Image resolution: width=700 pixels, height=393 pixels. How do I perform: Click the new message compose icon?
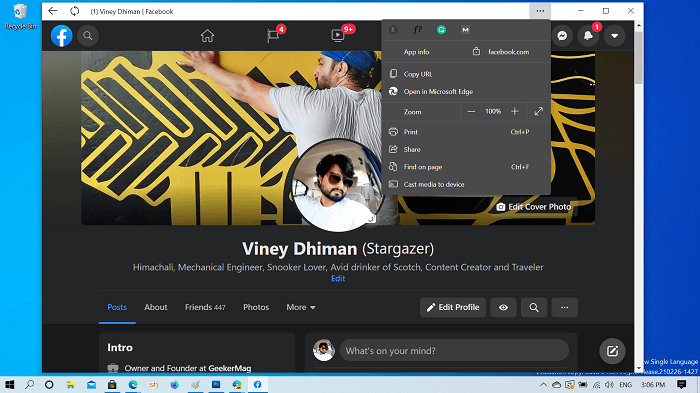[612, 351]
